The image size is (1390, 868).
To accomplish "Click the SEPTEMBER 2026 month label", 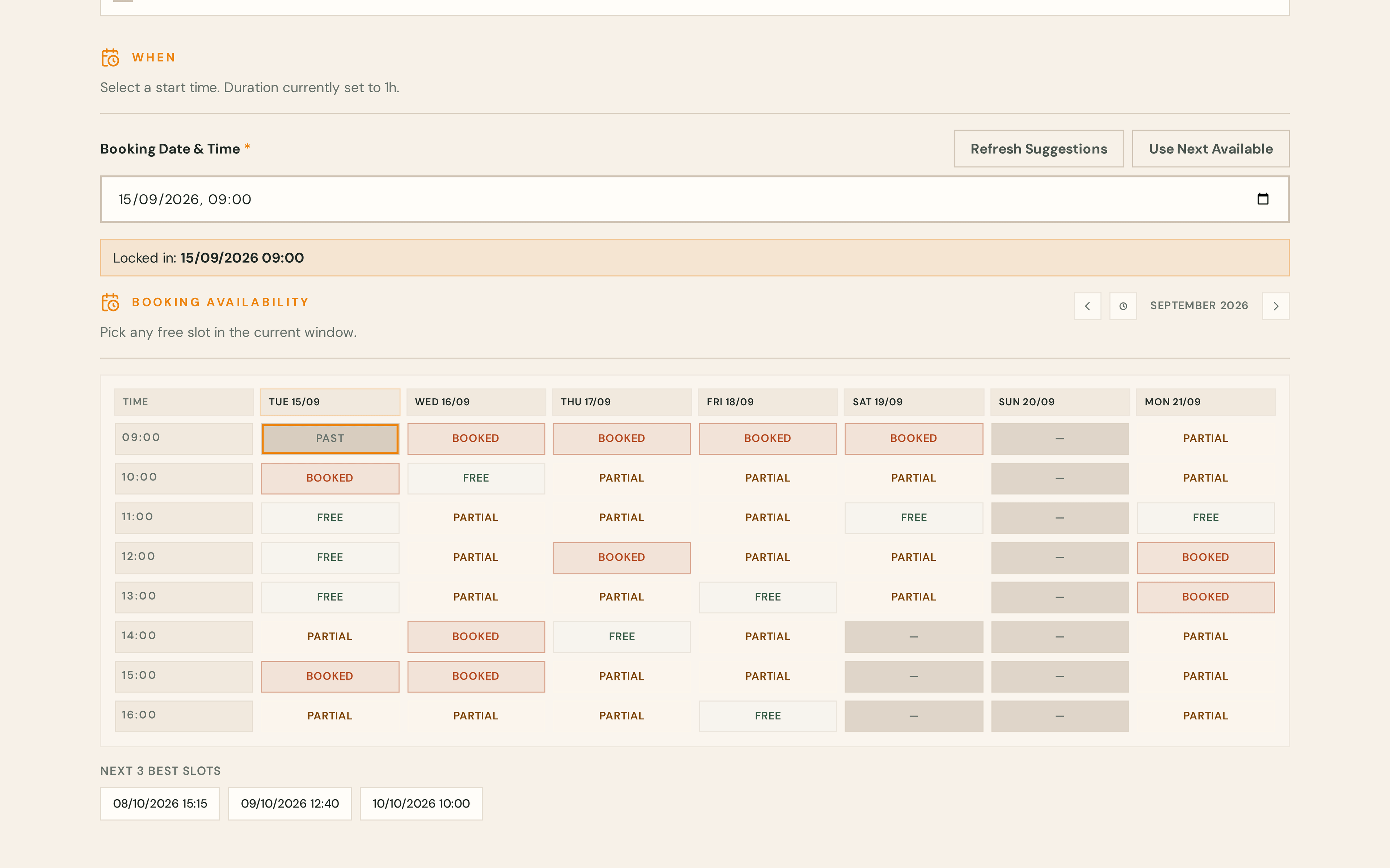I will [x=1199, y=305].
